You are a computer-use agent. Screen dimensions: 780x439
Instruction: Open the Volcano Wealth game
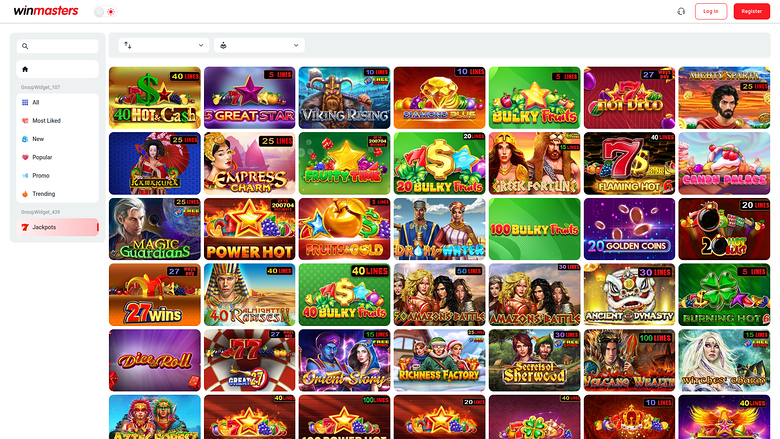tap(629, 360)
